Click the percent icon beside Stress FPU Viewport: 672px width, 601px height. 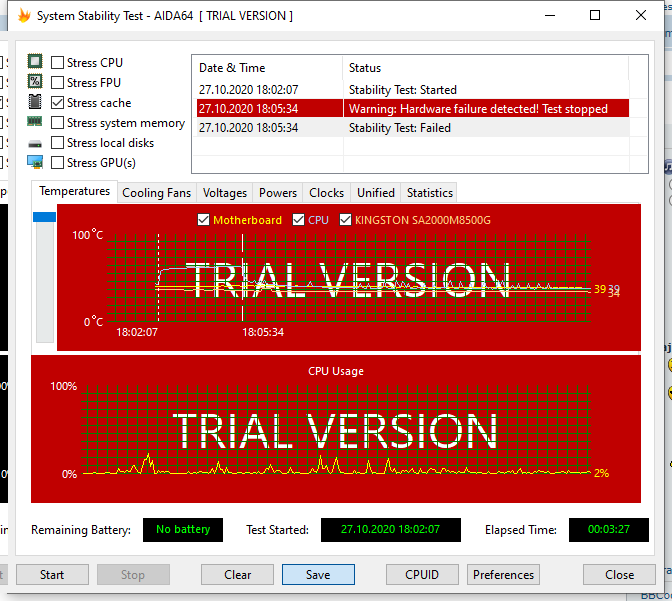point(35,81)
